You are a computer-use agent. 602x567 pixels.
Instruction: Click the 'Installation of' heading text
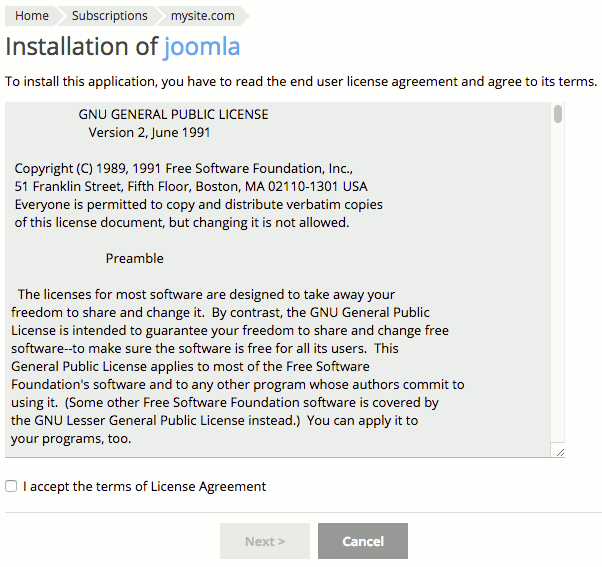82,47
